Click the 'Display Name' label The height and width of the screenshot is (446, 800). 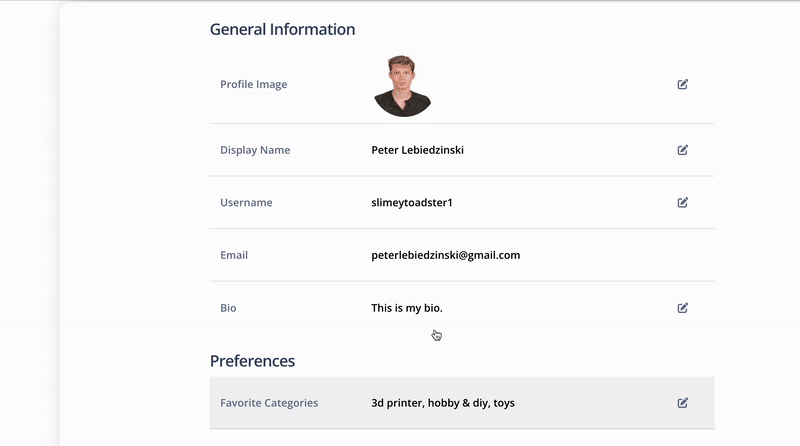pyautogui.click(x=255, y=150)
